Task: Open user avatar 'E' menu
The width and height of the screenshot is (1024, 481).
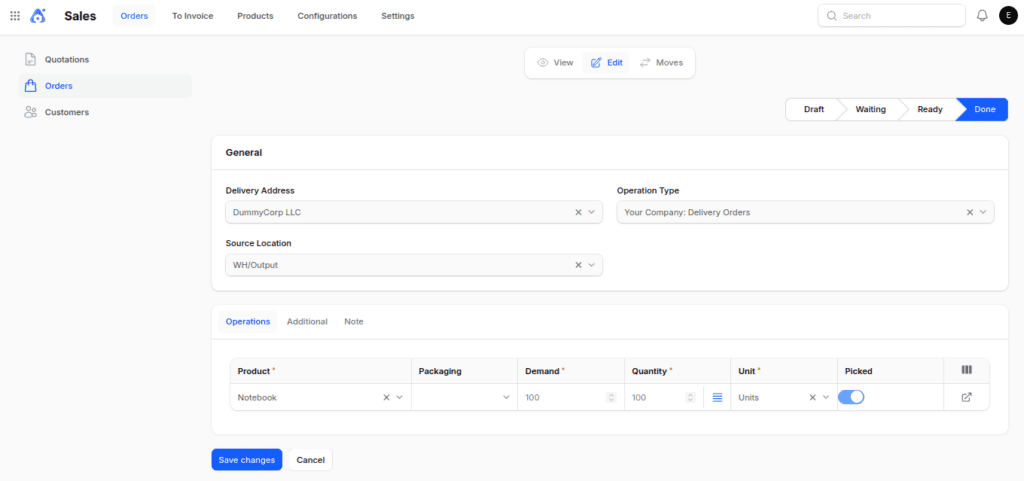Action: pyautogui.click(x=1008, y=16)
